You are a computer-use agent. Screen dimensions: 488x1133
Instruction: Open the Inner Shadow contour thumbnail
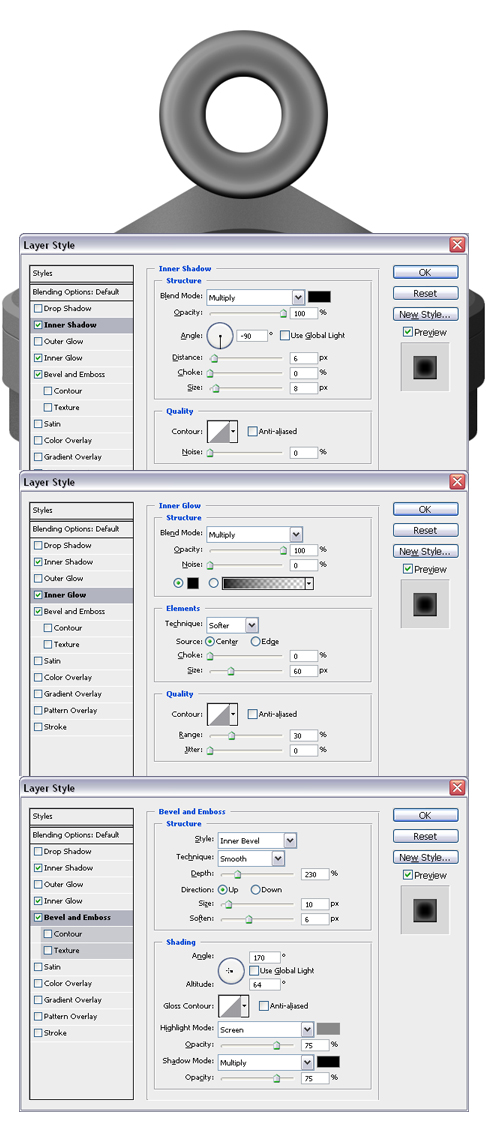[x=223, y=432]
